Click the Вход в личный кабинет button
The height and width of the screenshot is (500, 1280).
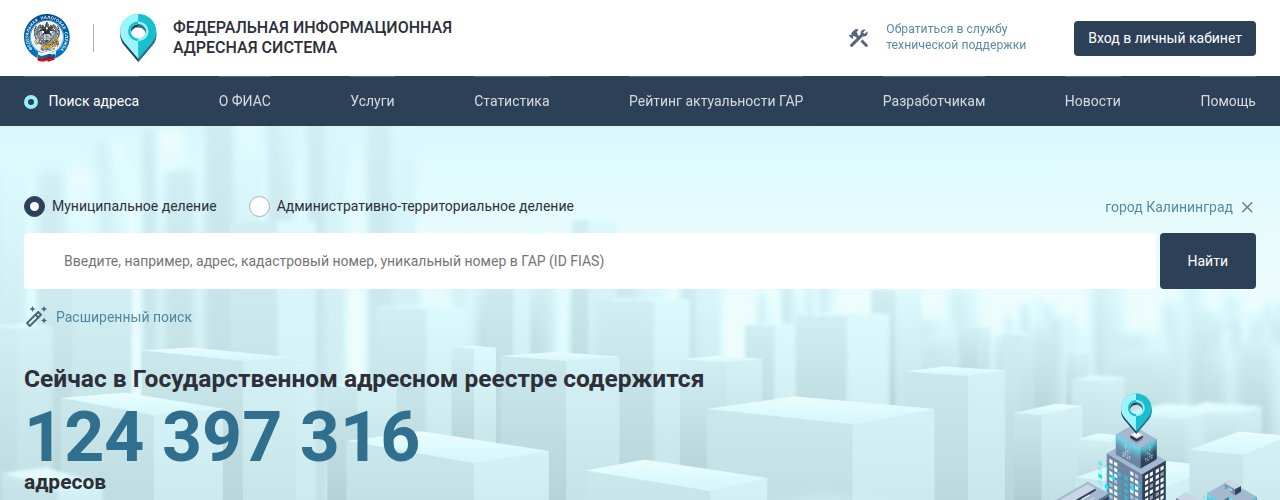pos(1165,38)
